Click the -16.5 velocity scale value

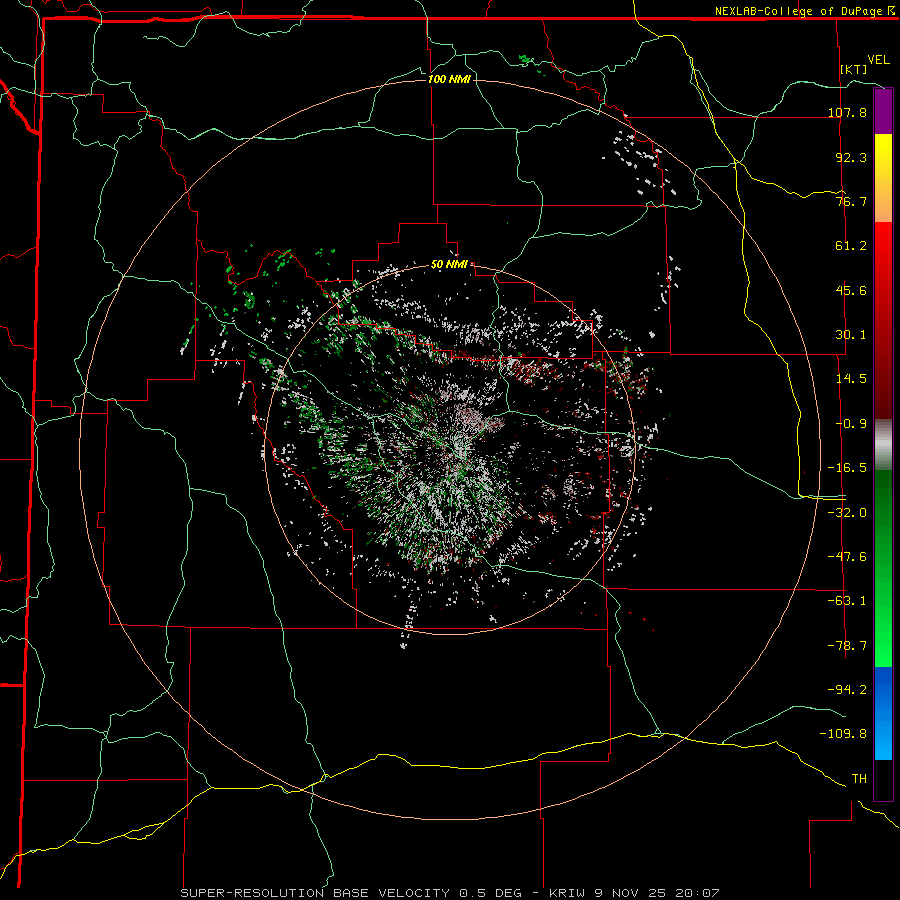point(847,468)
